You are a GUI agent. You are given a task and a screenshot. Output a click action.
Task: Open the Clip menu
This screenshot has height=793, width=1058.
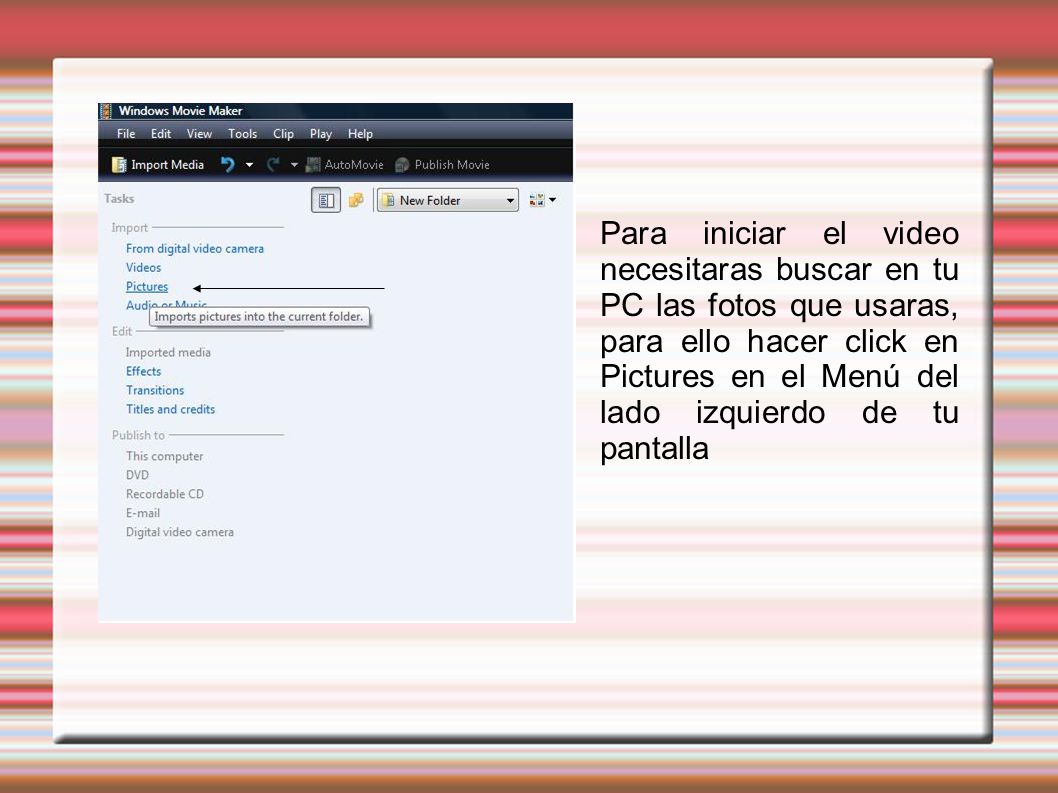pos(283,134)
